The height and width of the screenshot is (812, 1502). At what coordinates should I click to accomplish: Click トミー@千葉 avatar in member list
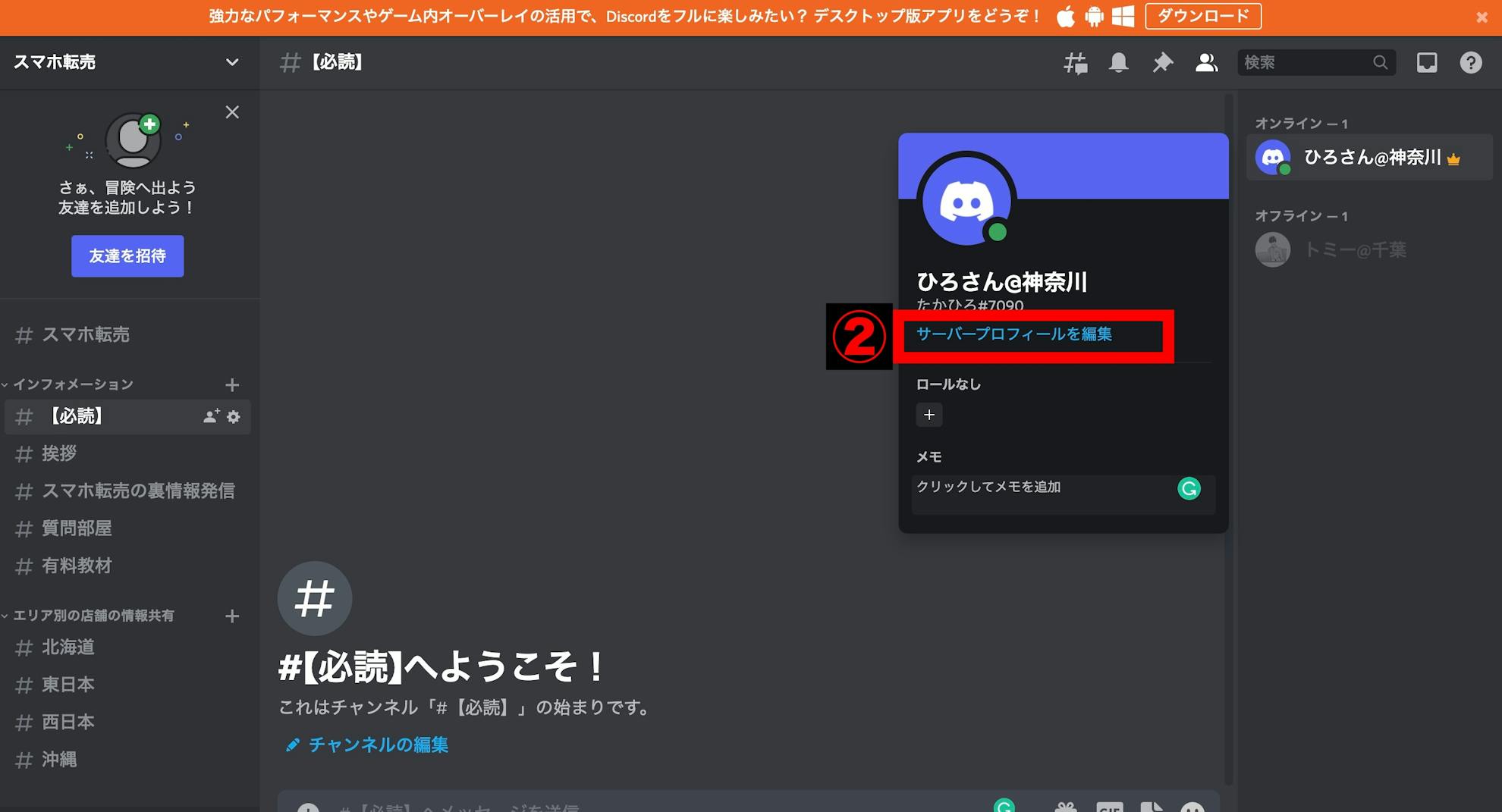pos(1272,249)
